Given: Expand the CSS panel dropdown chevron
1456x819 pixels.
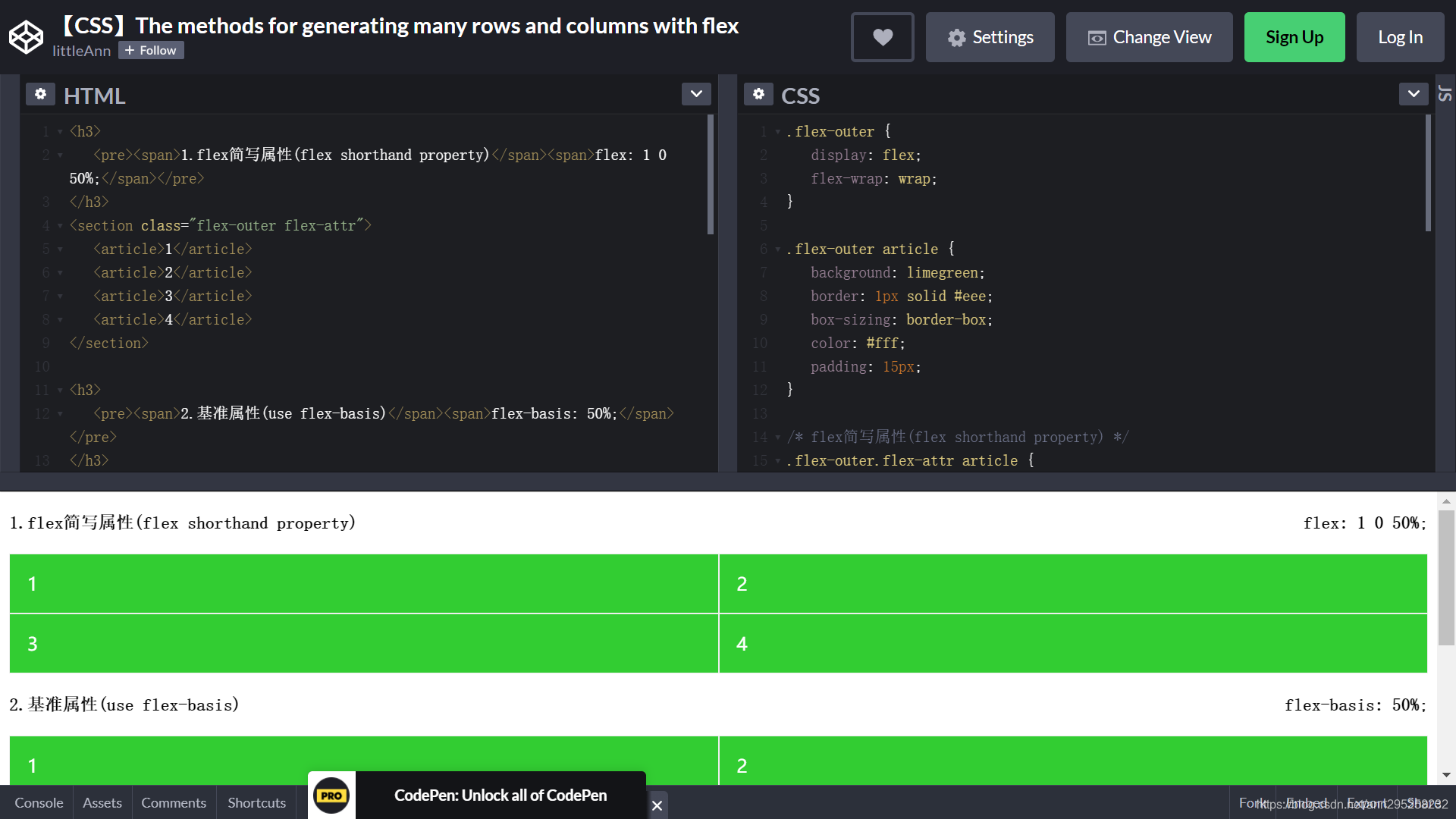Looking at the screenshot, I should tap(1413, 94).
